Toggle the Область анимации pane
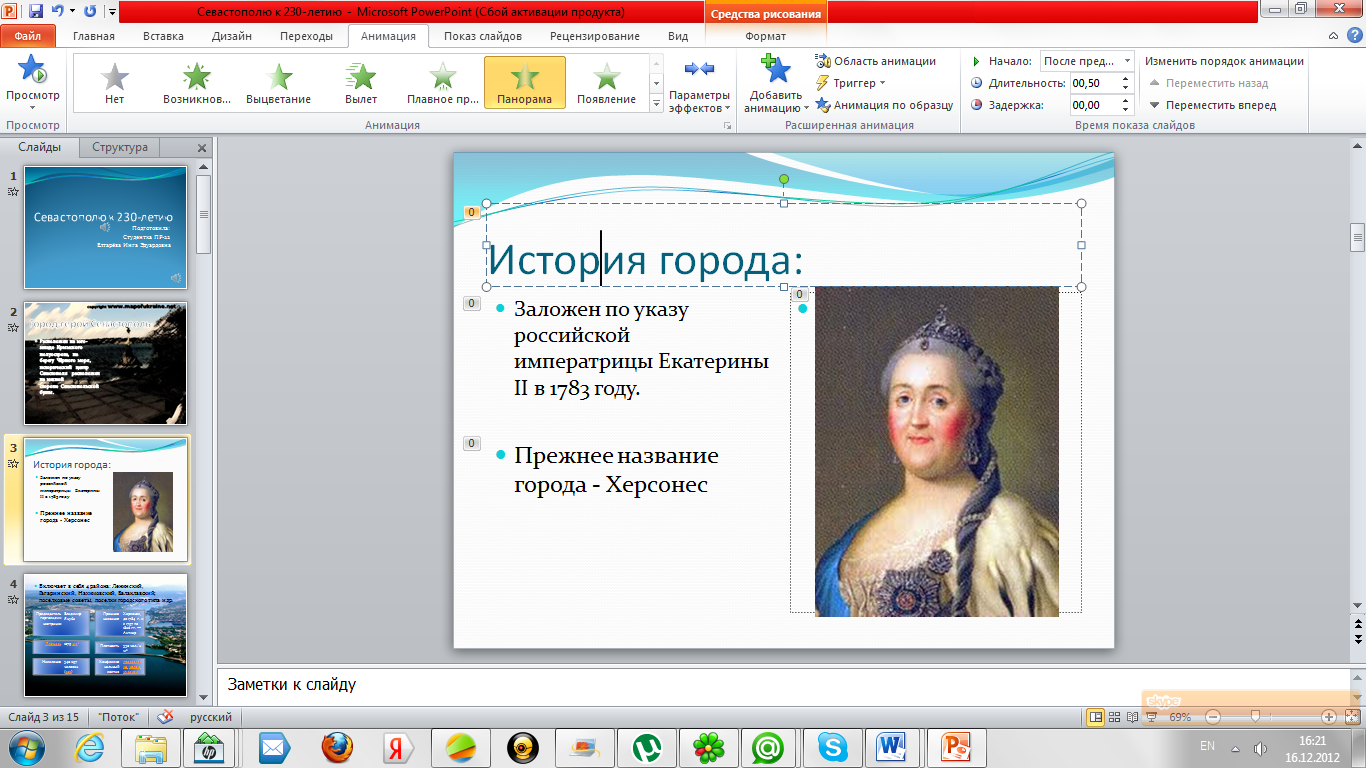This screenshot has height=768, width=1366. pyautogui.click(x=876, y=61)
